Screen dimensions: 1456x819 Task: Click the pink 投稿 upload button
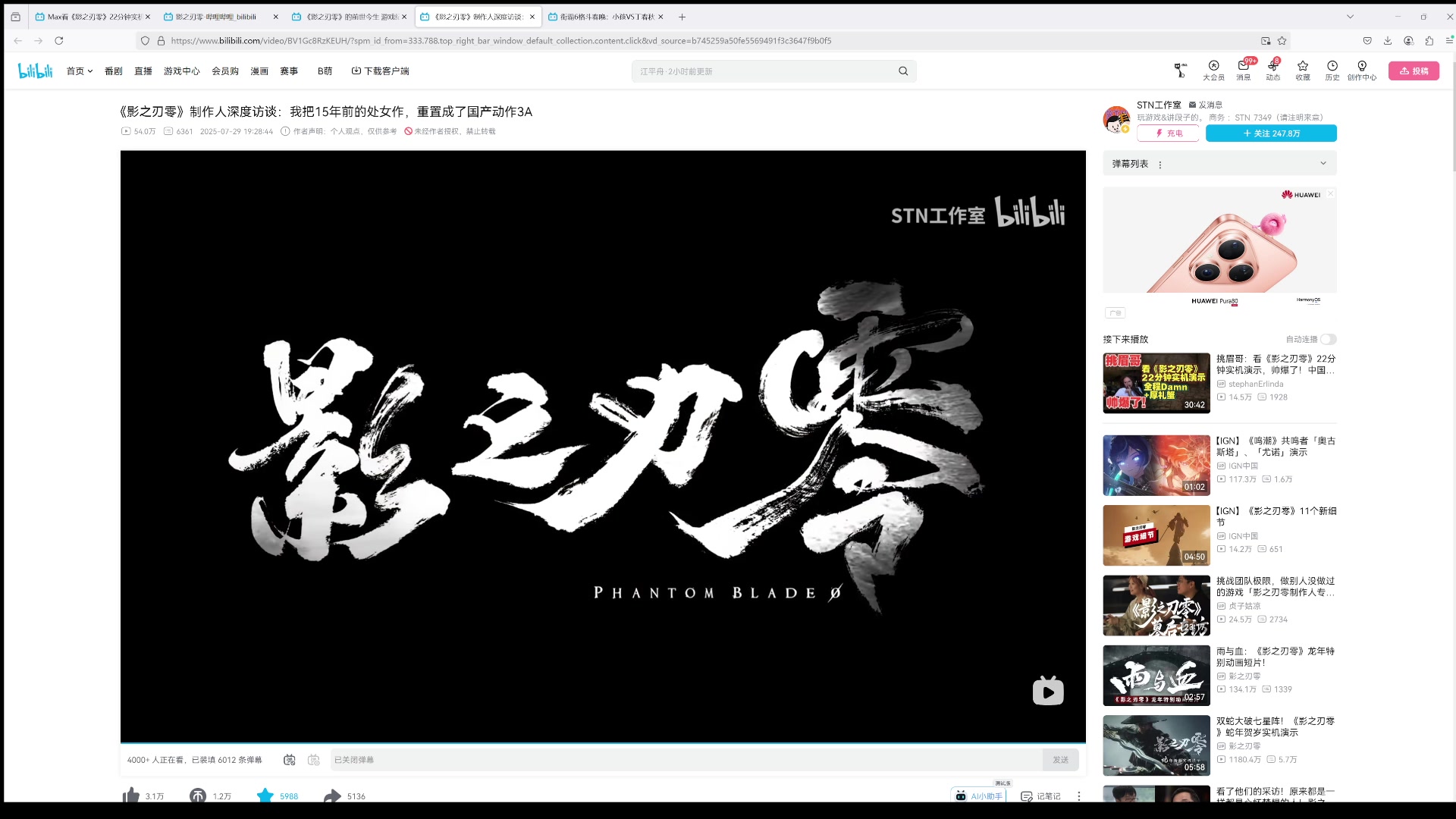[1414, 71]
